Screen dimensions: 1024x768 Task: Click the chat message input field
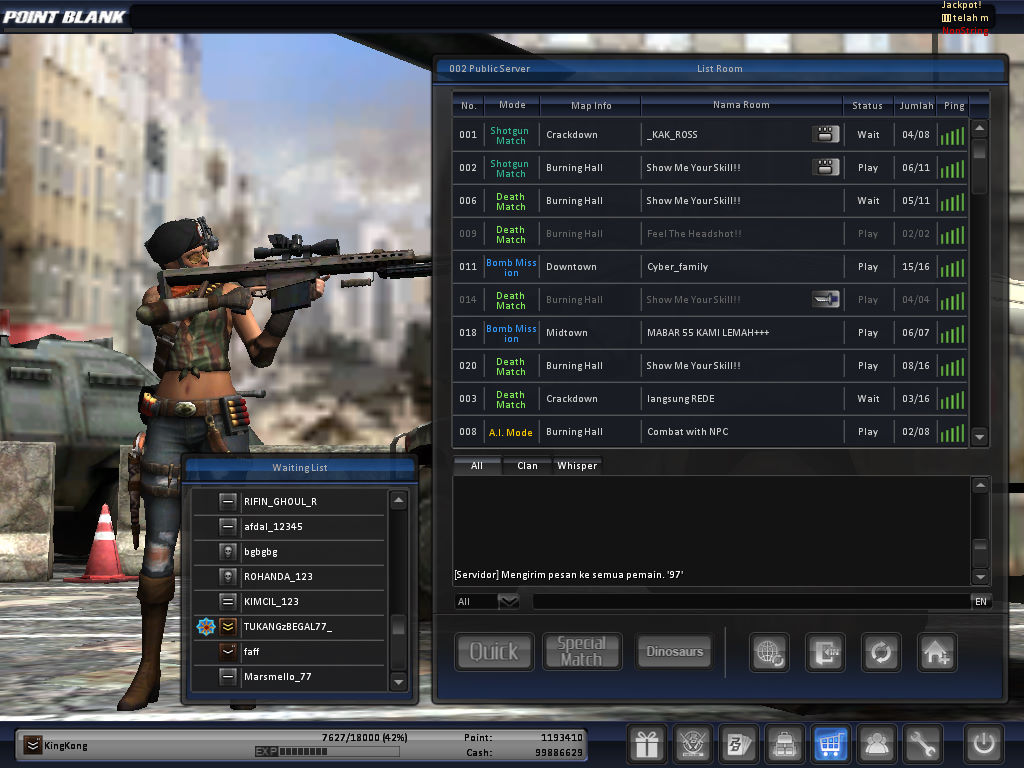pyautogui.click(x=751, y=601)
